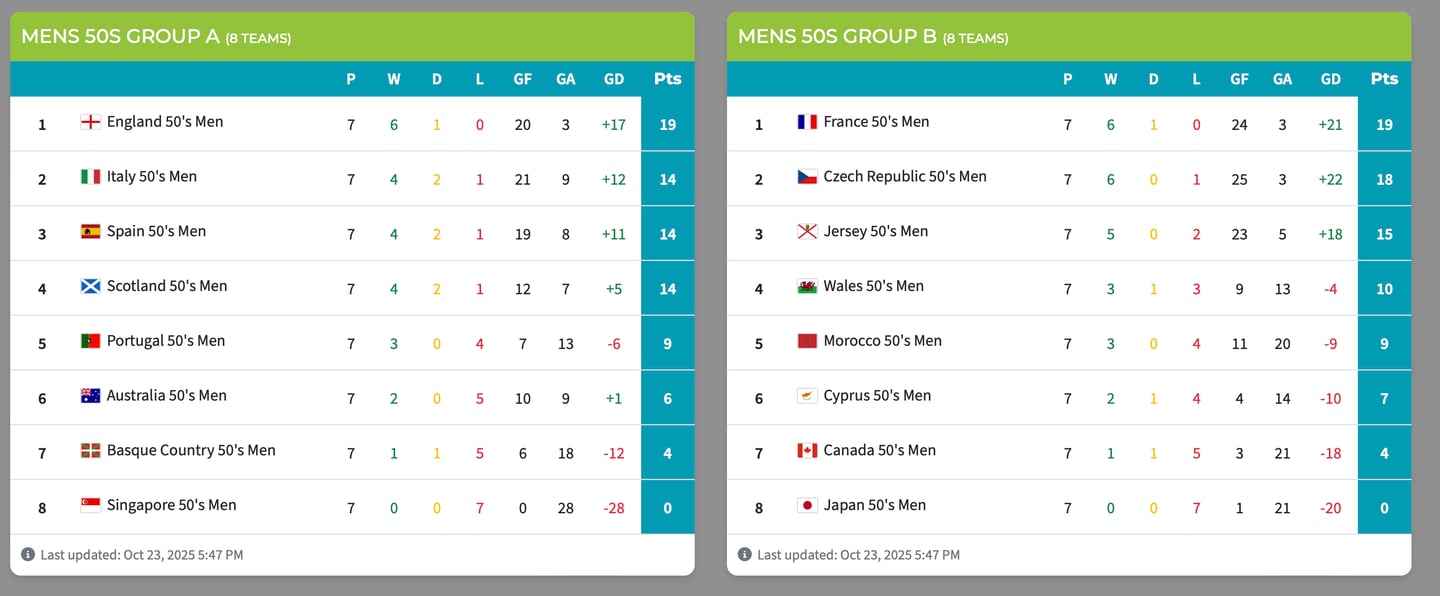Select the Portugal 50's Men team name
This screenshot has width=1440, height=596.
click(x=165, y=341)
